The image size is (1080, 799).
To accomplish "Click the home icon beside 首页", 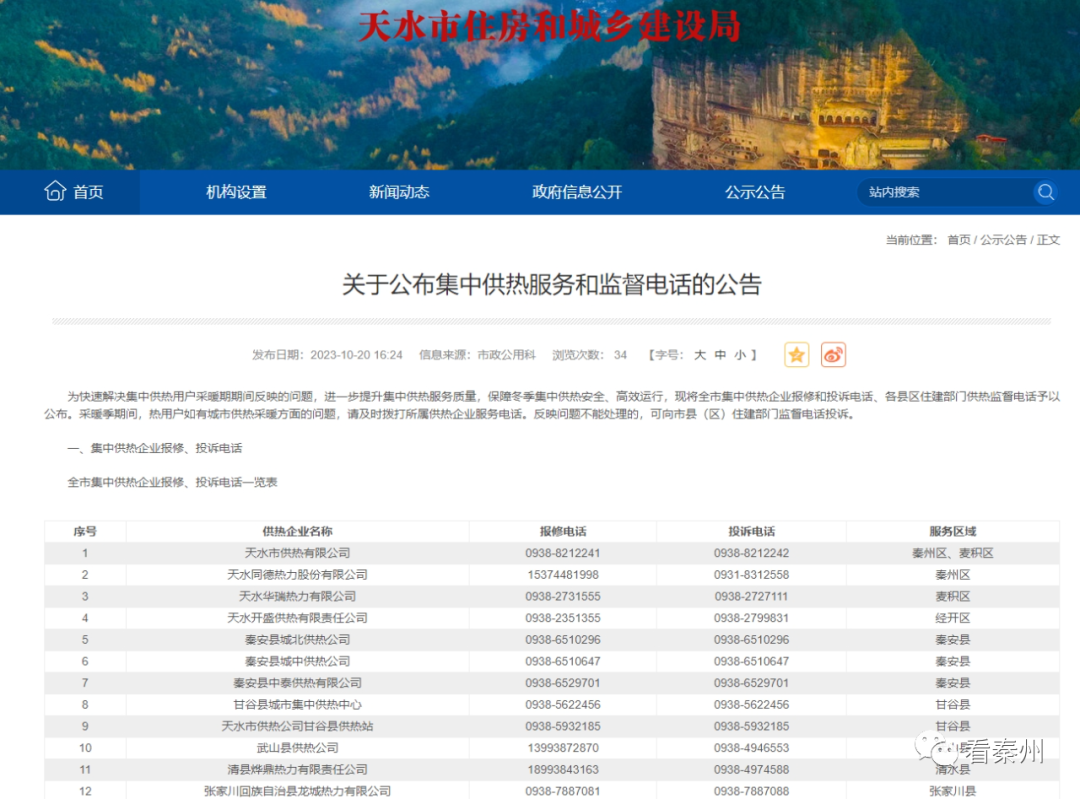I will click(56, 192).
